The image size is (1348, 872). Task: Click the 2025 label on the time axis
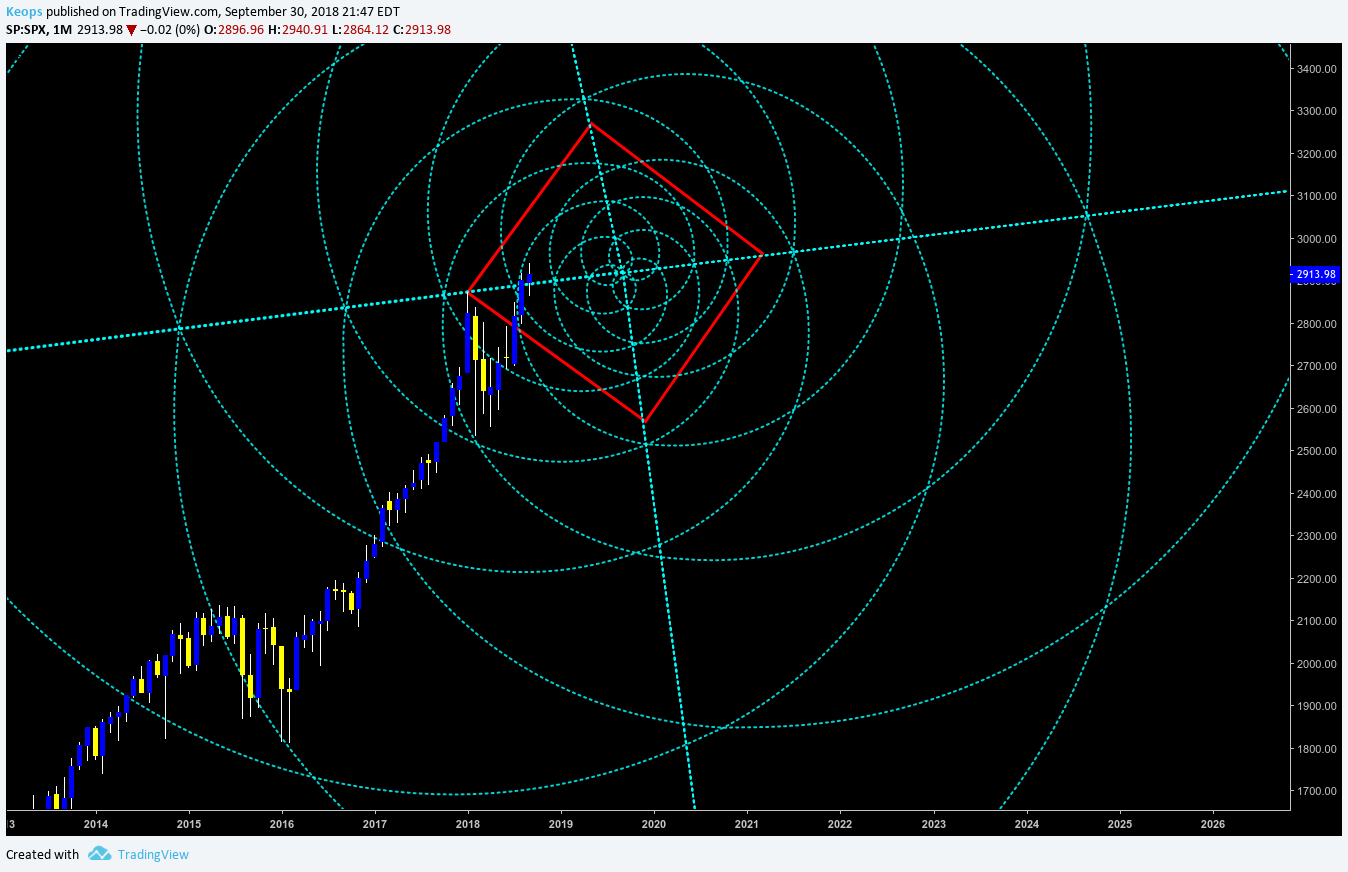tap(1120, 825)
